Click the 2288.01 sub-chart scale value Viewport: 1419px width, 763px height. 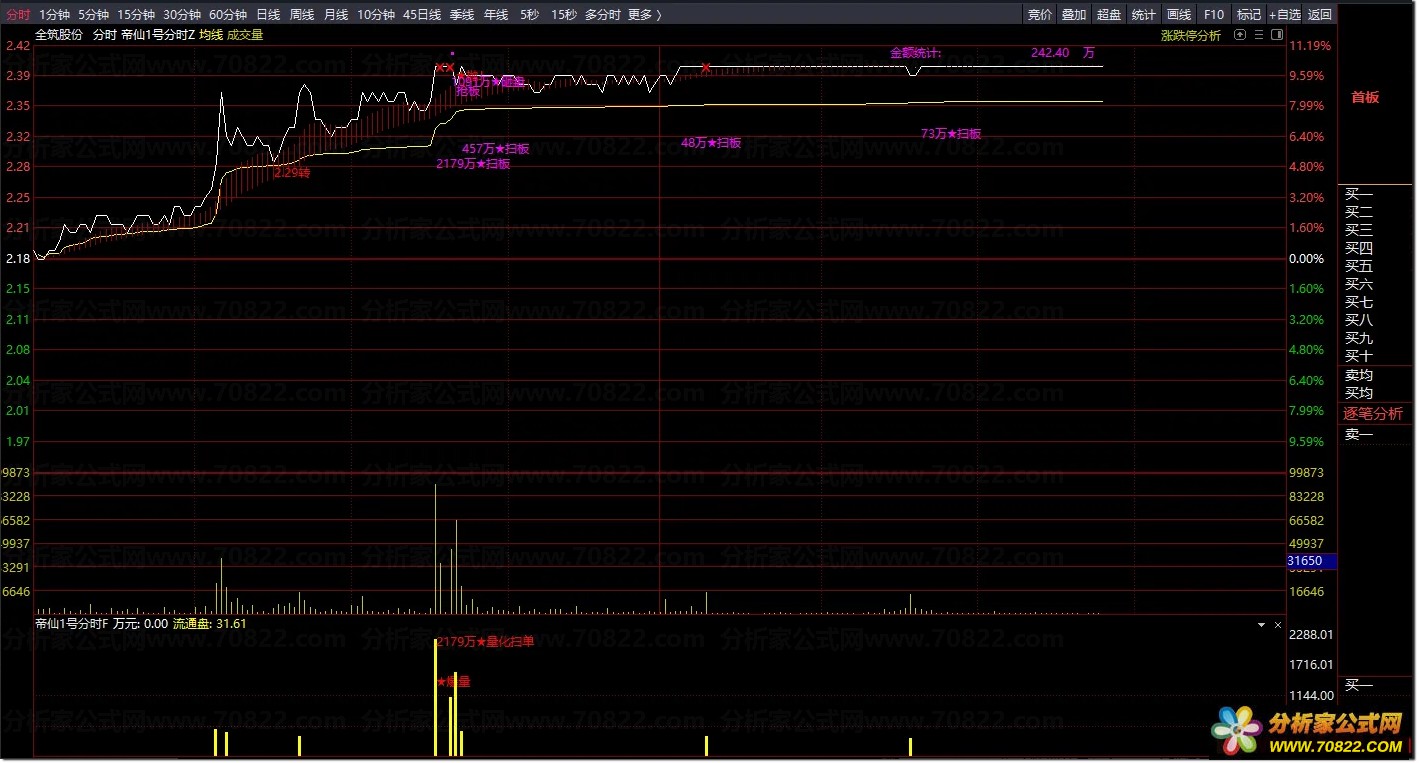[1311, 634]
